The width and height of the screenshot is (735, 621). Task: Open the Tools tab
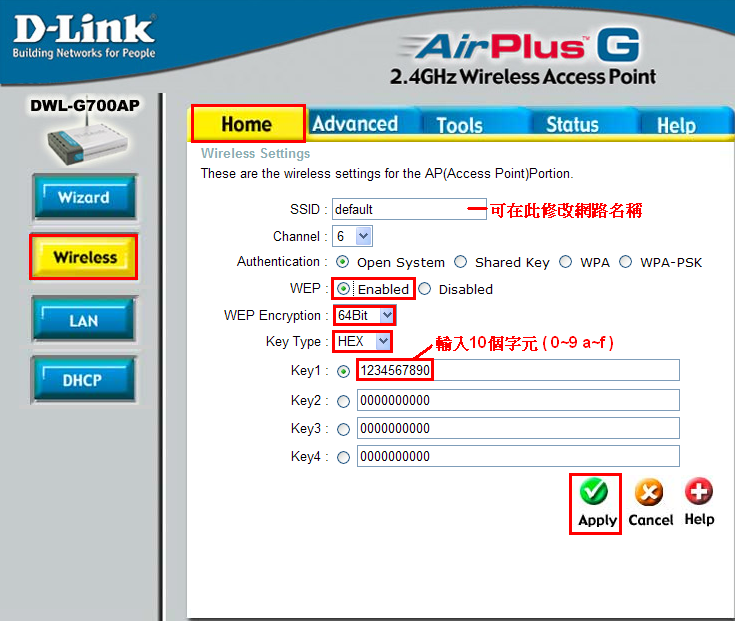pyautogui.click(x=459, y=125)
